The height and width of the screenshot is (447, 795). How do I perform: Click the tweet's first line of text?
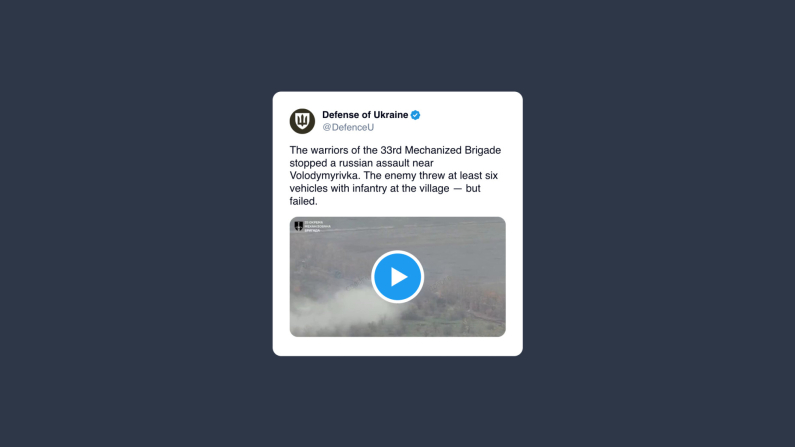(395, 151)
